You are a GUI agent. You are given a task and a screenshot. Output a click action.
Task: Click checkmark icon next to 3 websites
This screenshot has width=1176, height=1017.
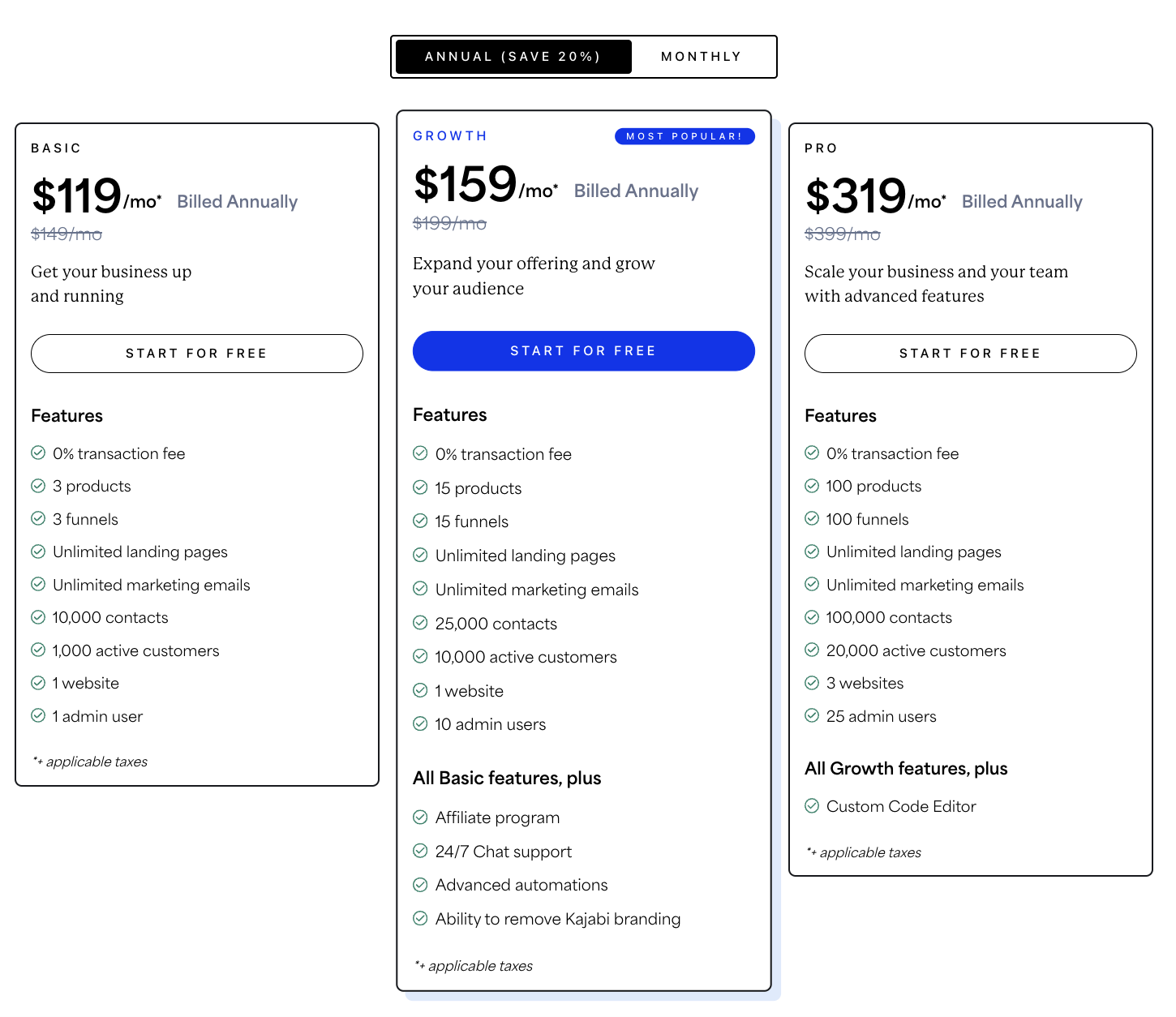pyautogui.click(x=812, y=683)
